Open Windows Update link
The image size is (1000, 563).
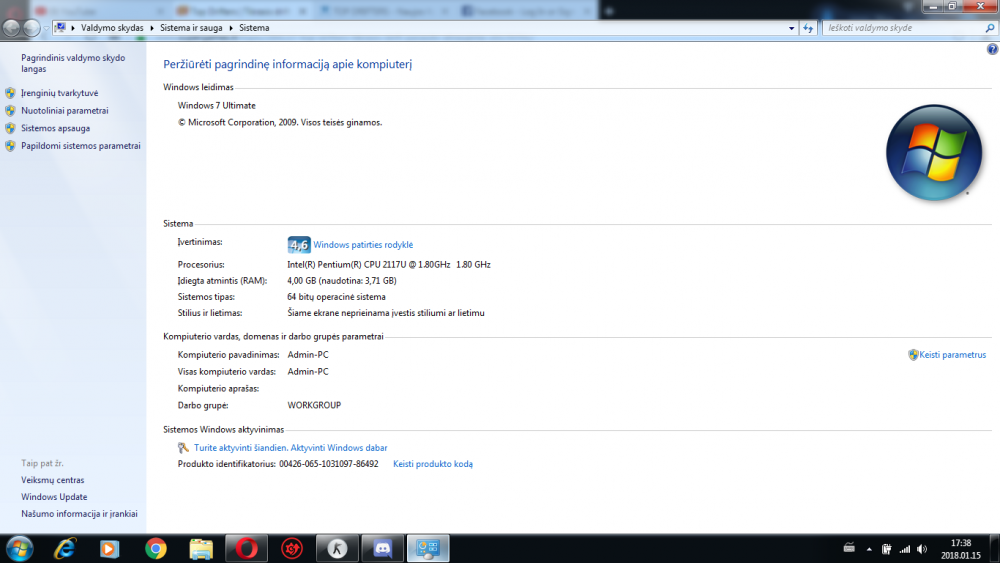(54, 497)
